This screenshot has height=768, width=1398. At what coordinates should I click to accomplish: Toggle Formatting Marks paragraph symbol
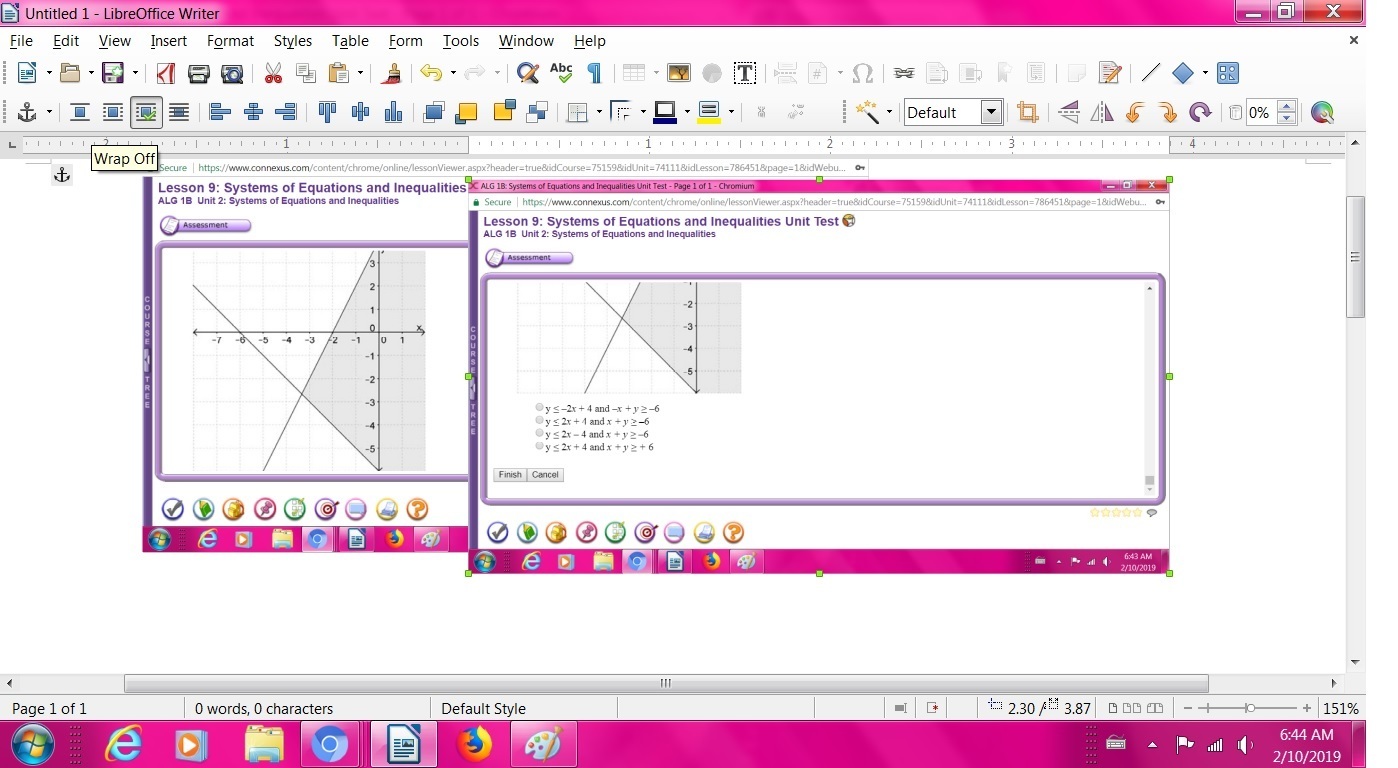pos(594,73)
